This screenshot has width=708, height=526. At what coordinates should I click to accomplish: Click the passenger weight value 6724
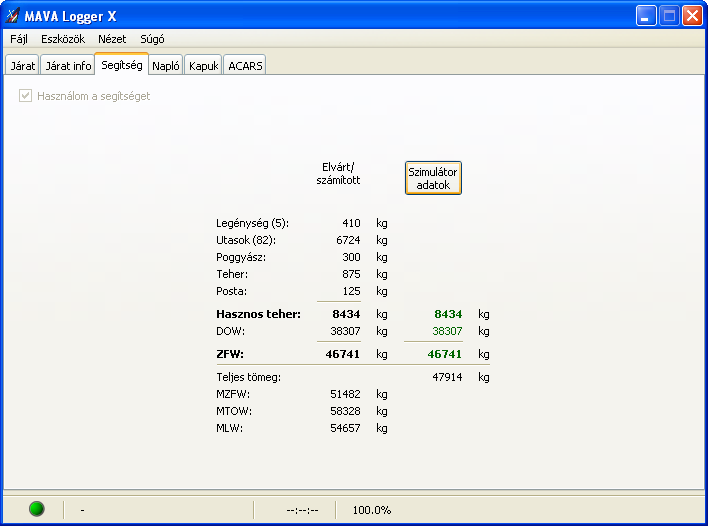pyautogui.click(x=348, y=240)
